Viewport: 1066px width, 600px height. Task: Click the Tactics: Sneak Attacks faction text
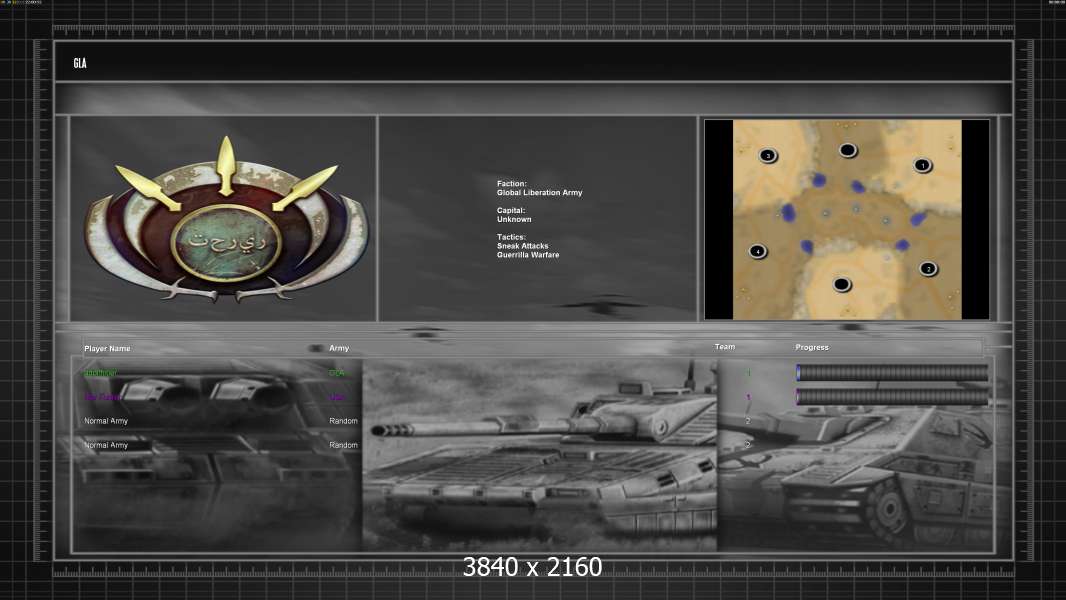click(x=524, y=246)
